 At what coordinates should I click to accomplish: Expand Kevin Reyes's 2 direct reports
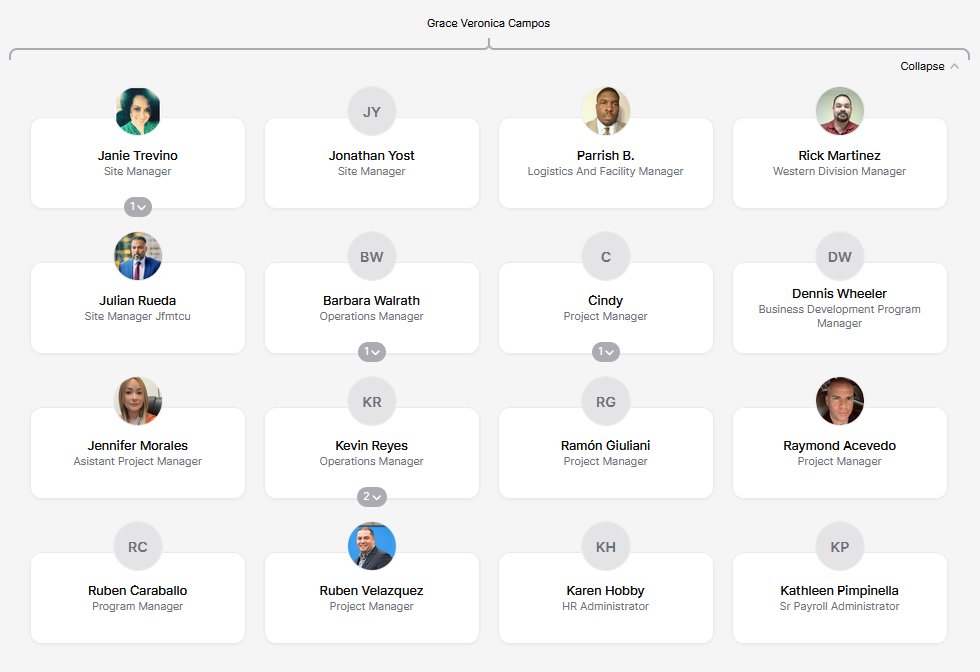(x=372, y=497)
